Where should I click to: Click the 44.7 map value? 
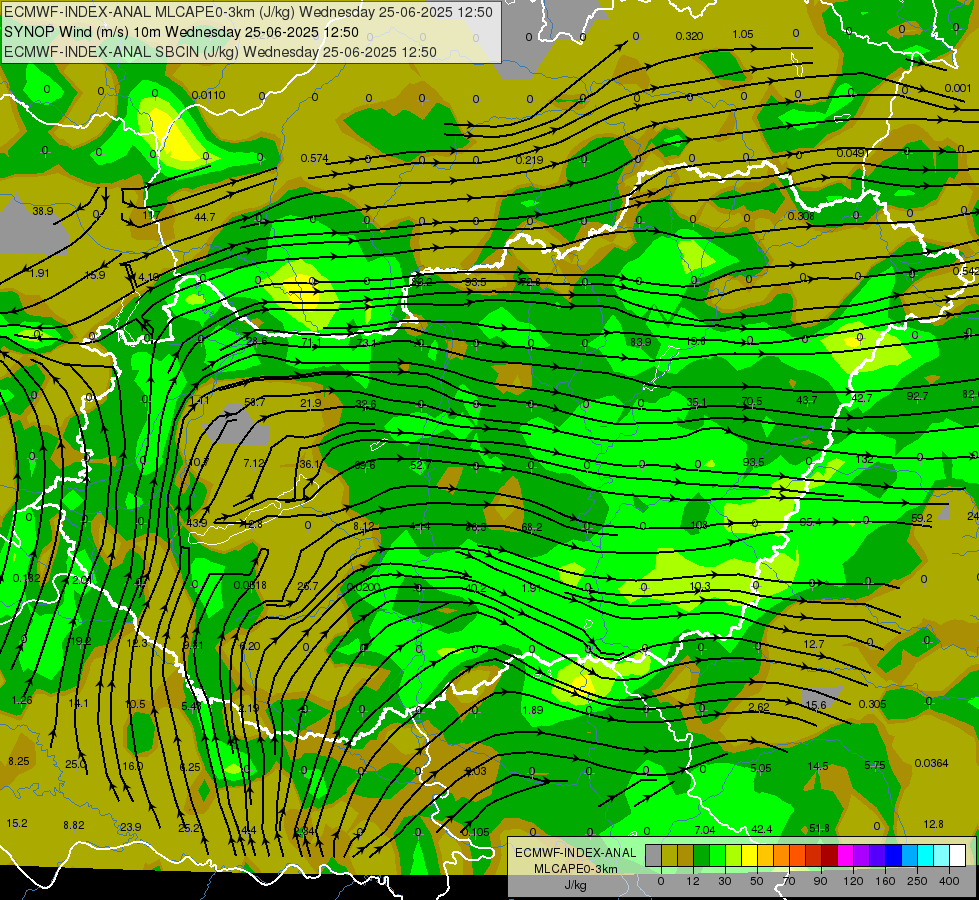[x=205, y=217]
